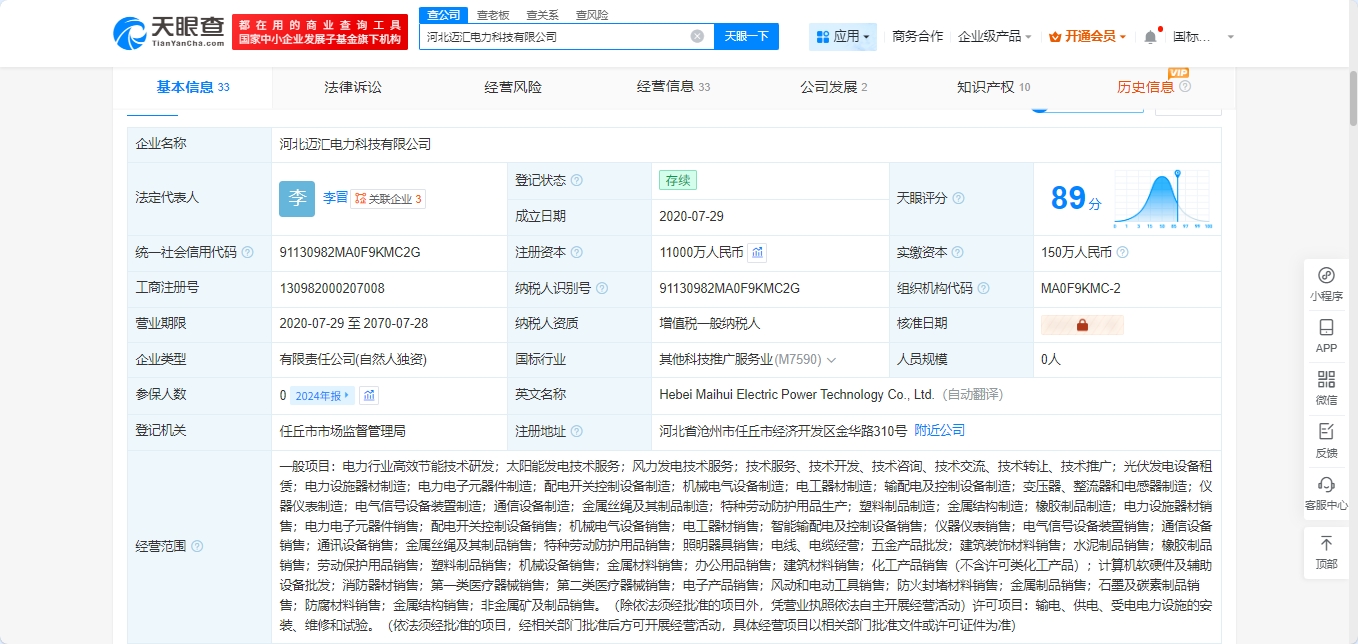Clear the search box with the X icon

697,36
